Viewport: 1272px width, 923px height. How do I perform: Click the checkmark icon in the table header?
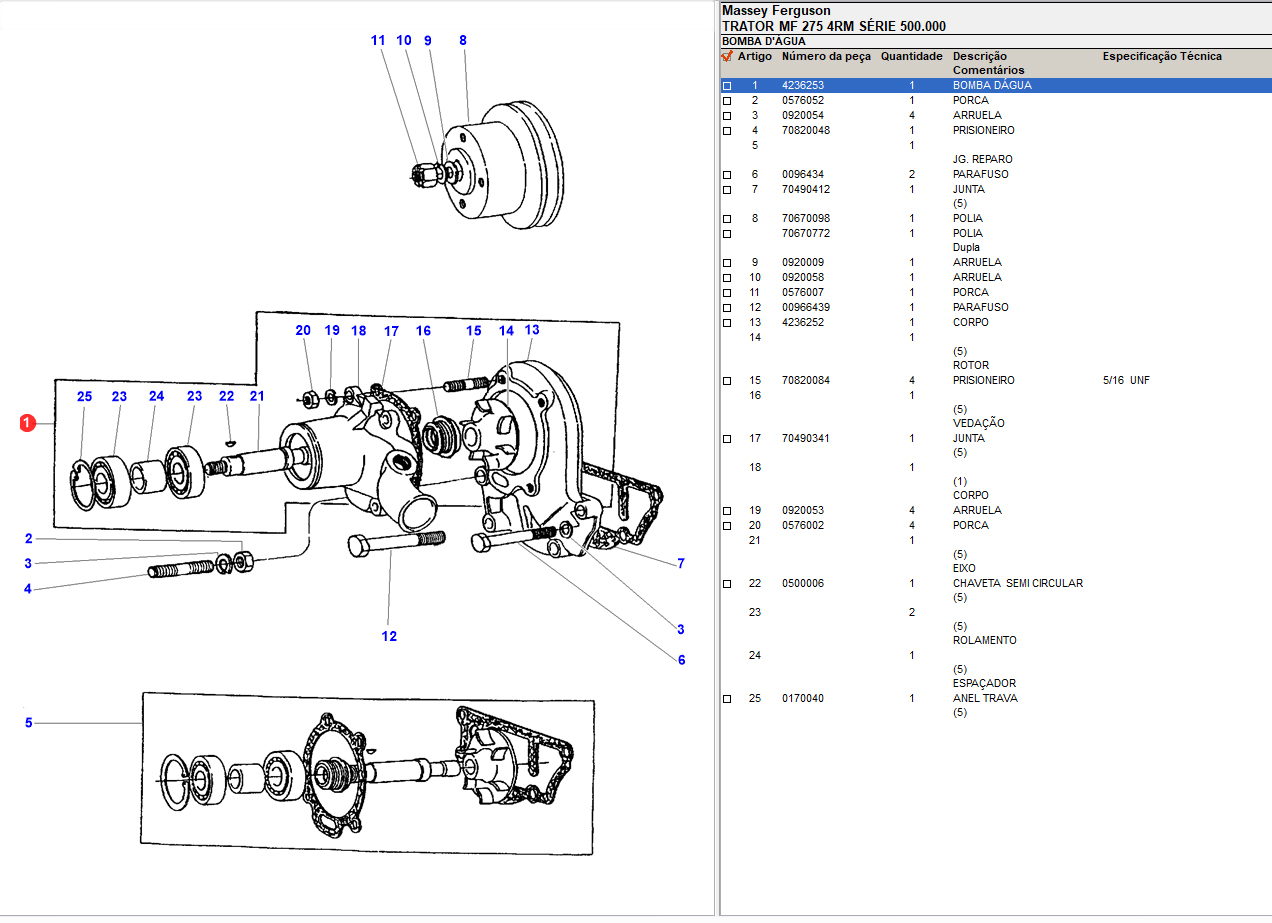point(727,57)
